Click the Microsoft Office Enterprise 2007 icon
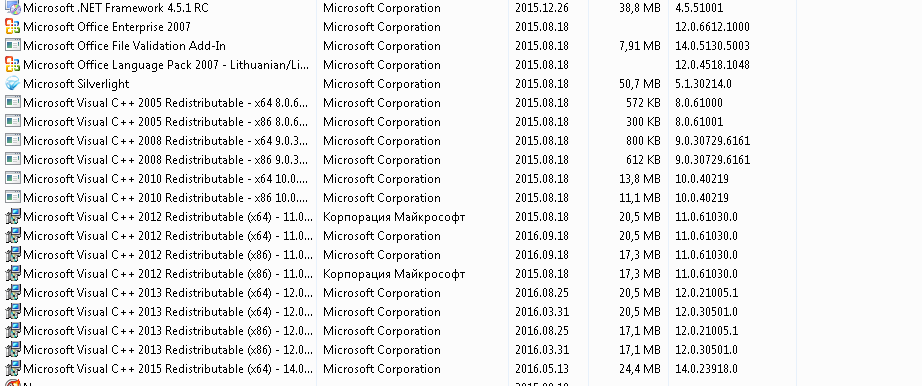 (x=12, y=27)
